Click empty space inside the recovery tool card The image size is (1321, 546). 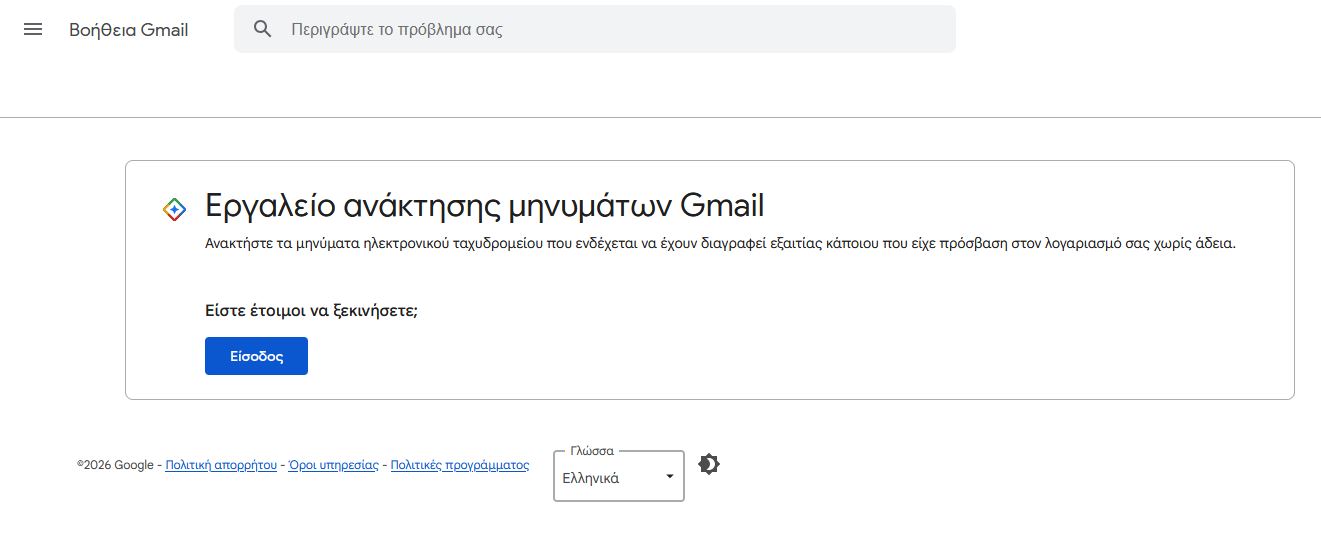(800, 340)
